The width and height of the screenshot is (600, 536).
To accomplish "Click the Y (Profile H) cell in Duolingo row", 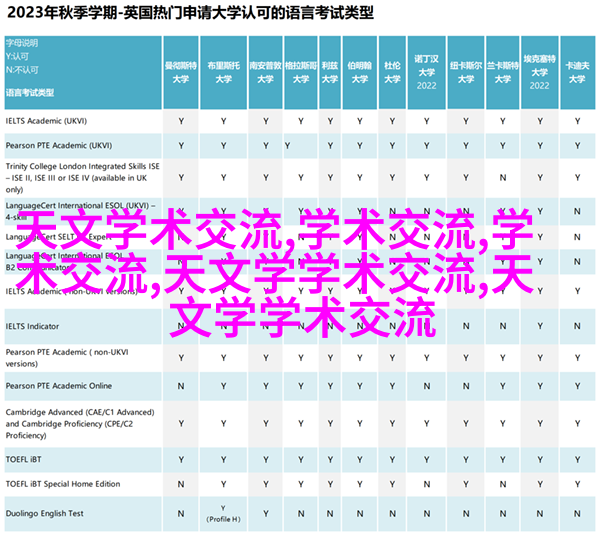I will tap(223, 513).
